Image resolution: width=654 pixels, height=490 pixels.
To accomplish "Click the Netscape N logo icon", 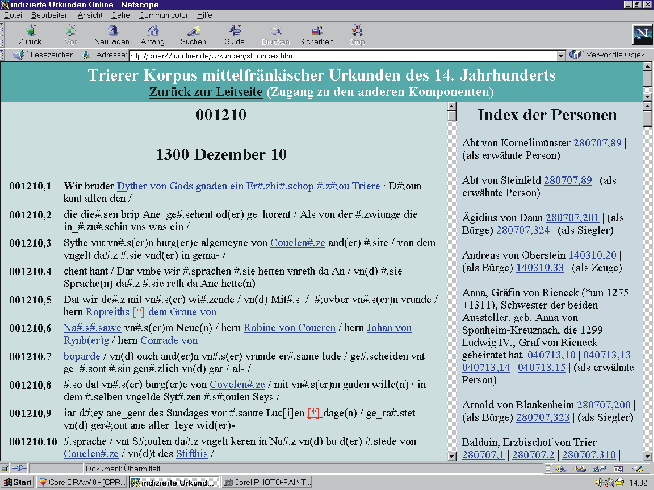I will 642,35.
